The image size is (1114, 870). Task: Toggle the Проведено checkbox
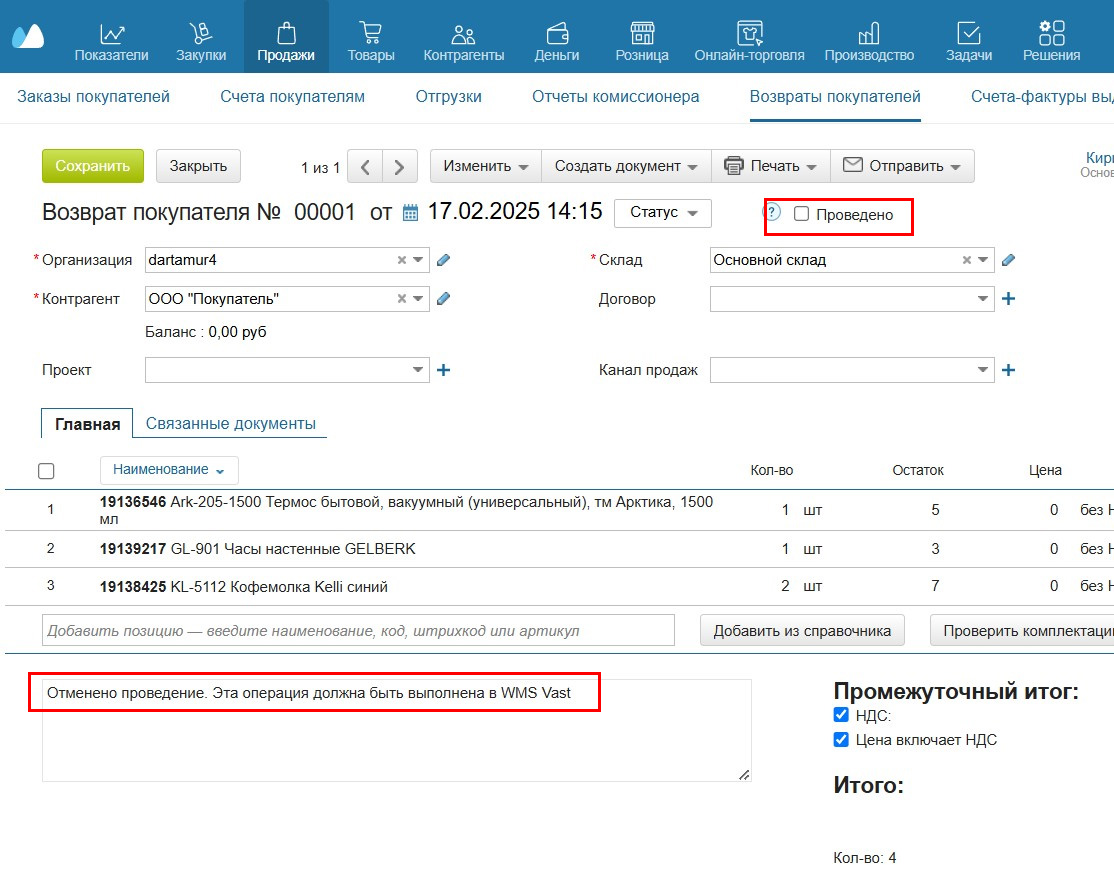(x=801, y=214)
